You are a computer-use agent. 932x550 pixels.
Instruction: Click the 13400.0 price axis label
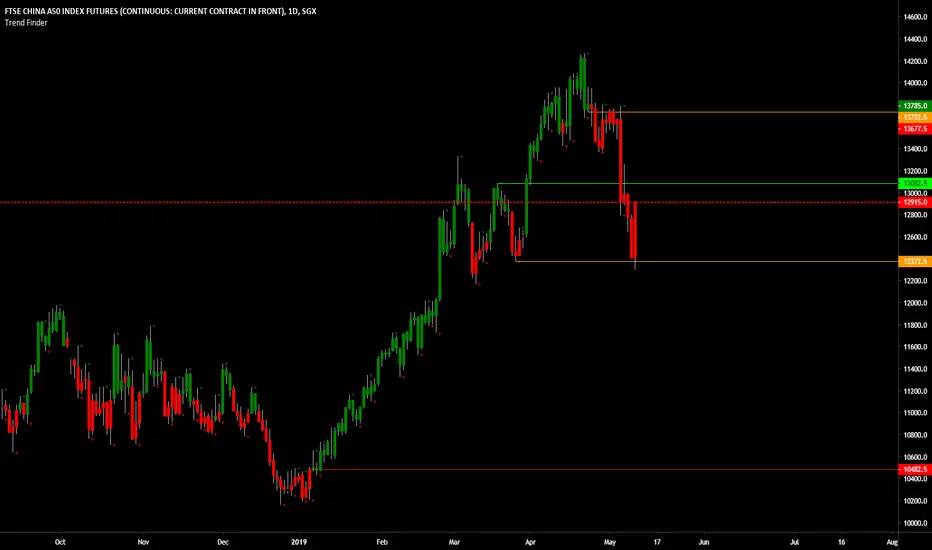pyautogui.click(x=916, y=149)
